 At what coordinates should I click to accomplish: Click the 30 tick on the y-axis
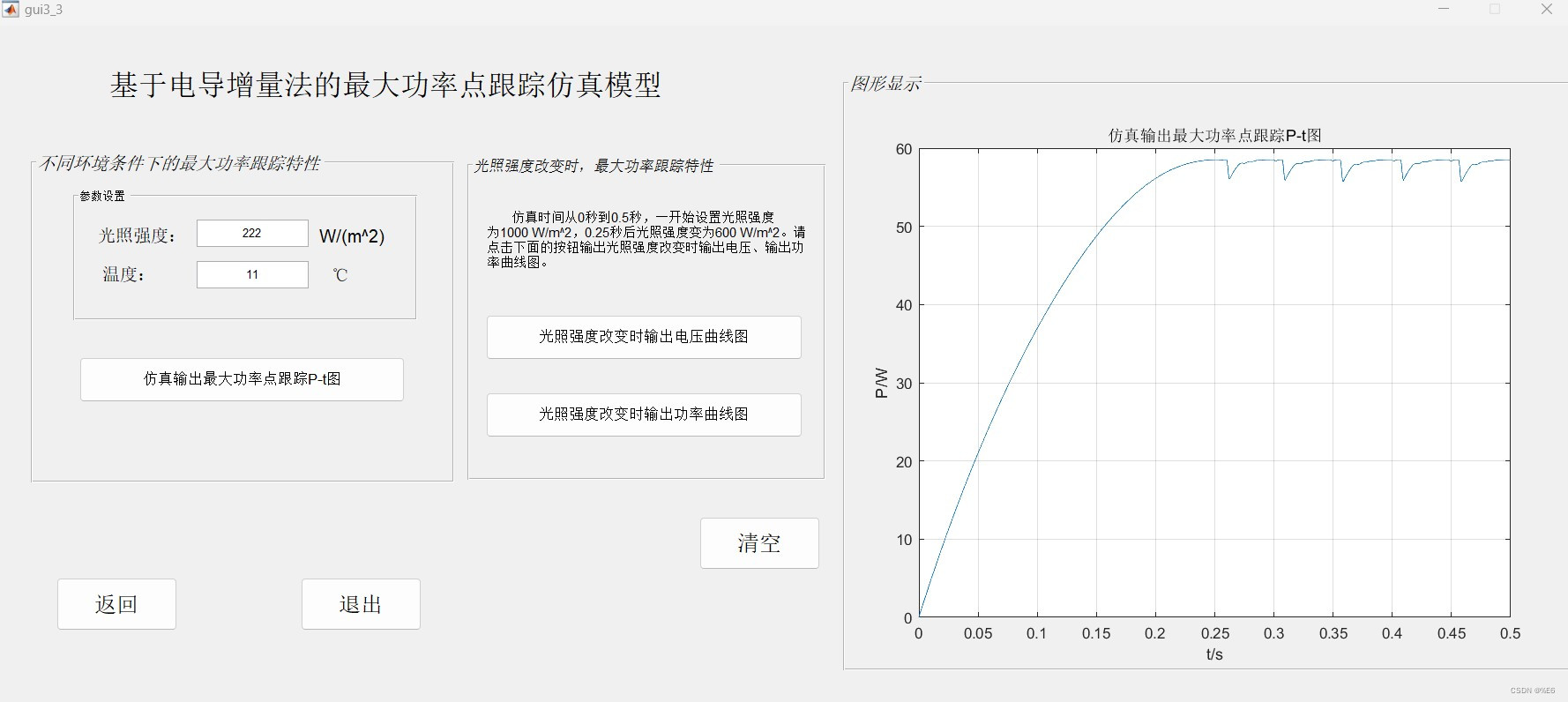pos(904,384)
